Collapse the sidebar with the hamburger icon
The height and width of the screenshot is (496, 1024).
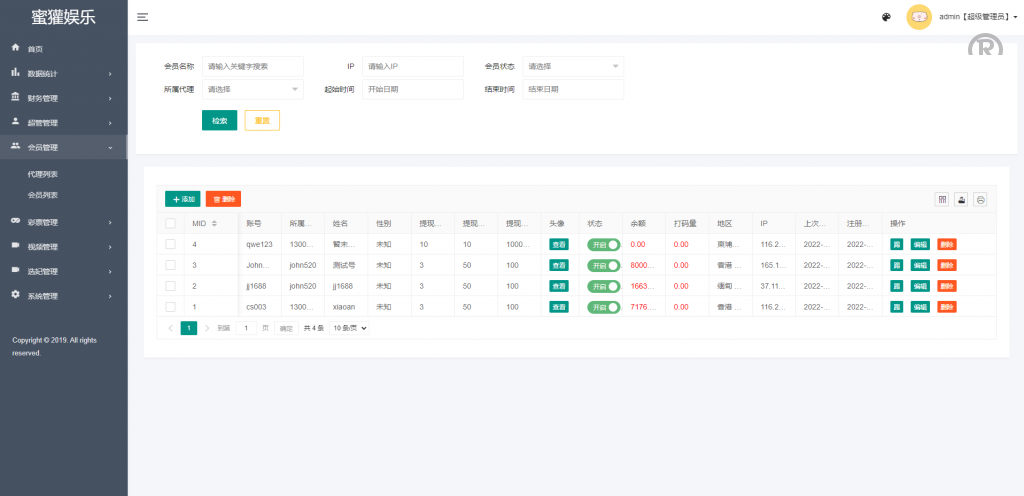143,17
